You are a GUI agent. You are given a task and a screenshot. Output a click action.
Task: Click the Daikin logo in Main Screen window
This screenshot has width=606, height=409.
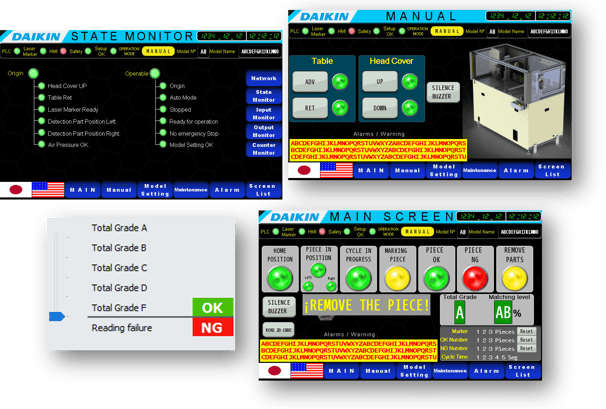[x=294, y=217]
